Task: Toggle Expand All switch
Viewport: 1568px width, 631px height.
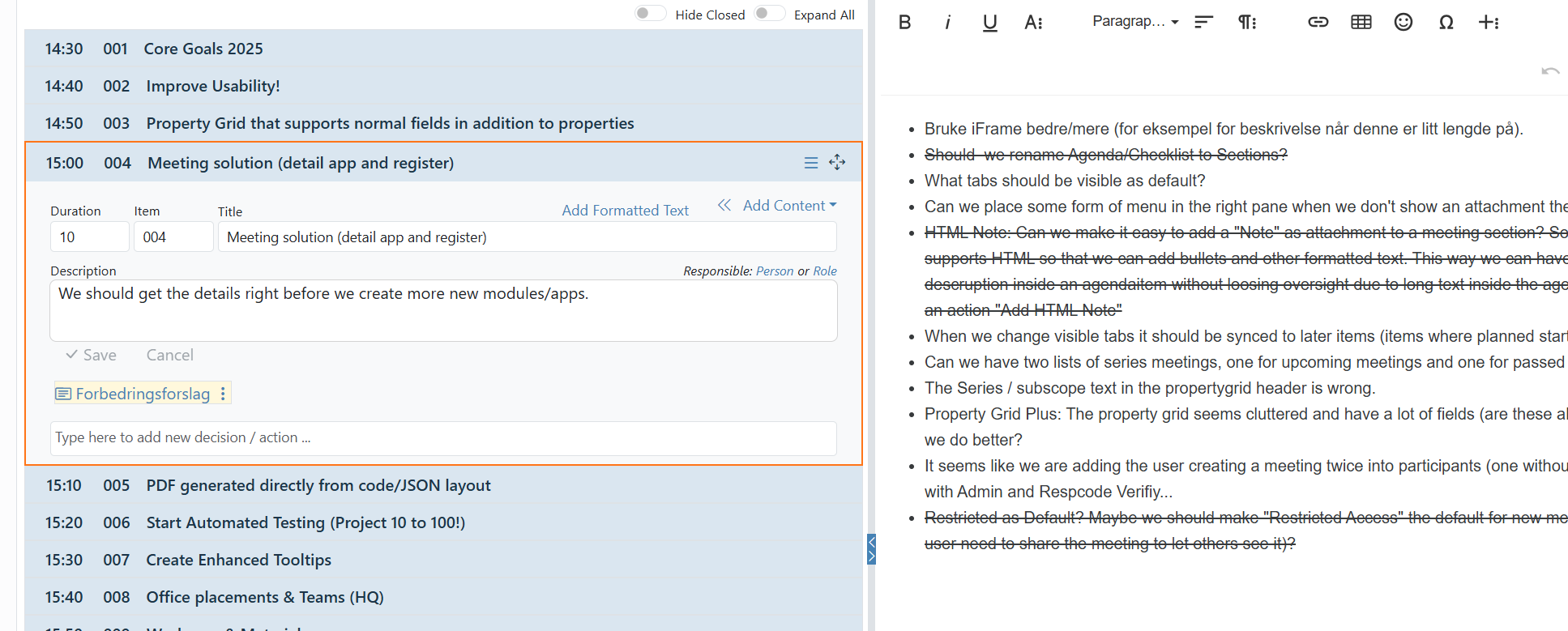Action: coord(769,14)
